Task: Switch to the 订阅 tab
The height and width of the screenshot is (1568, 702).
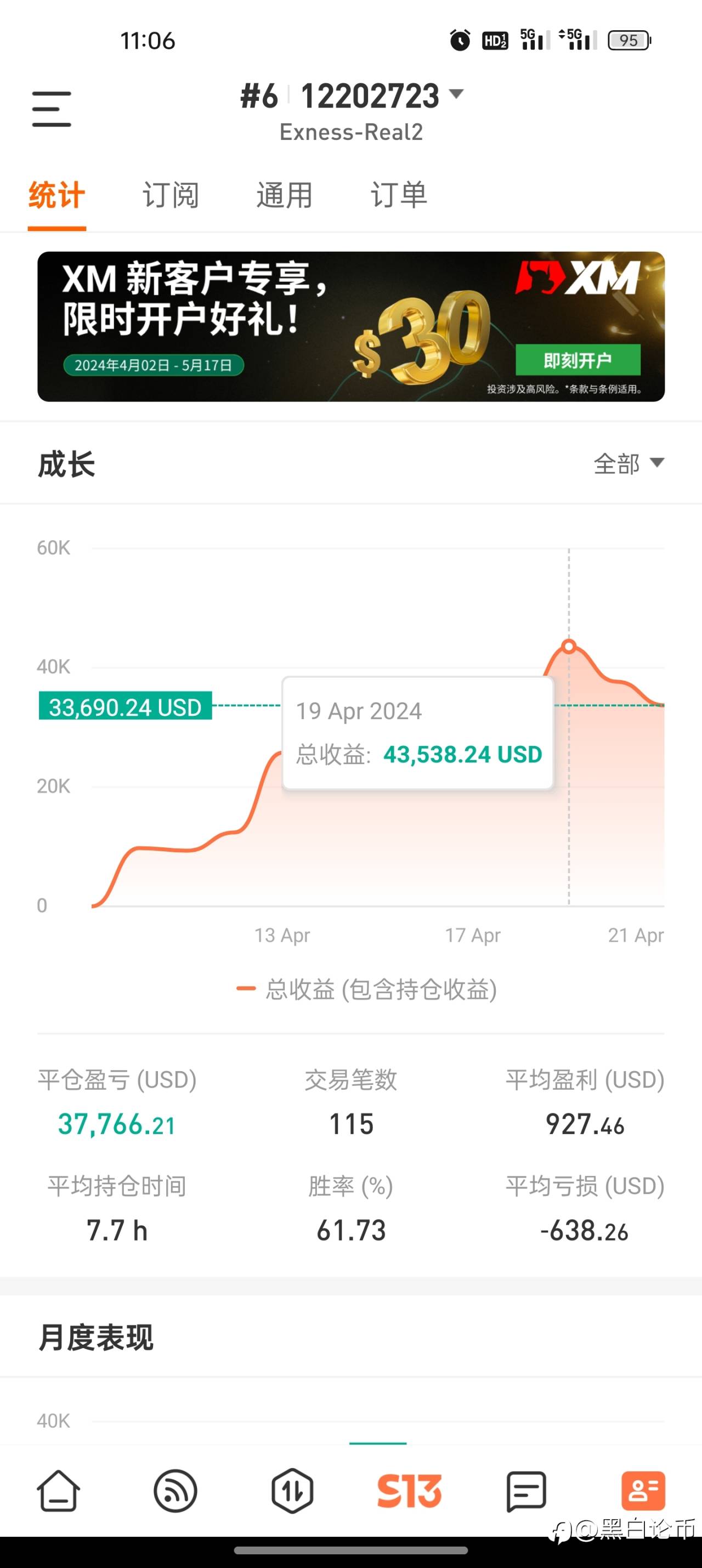Action: 171,195
